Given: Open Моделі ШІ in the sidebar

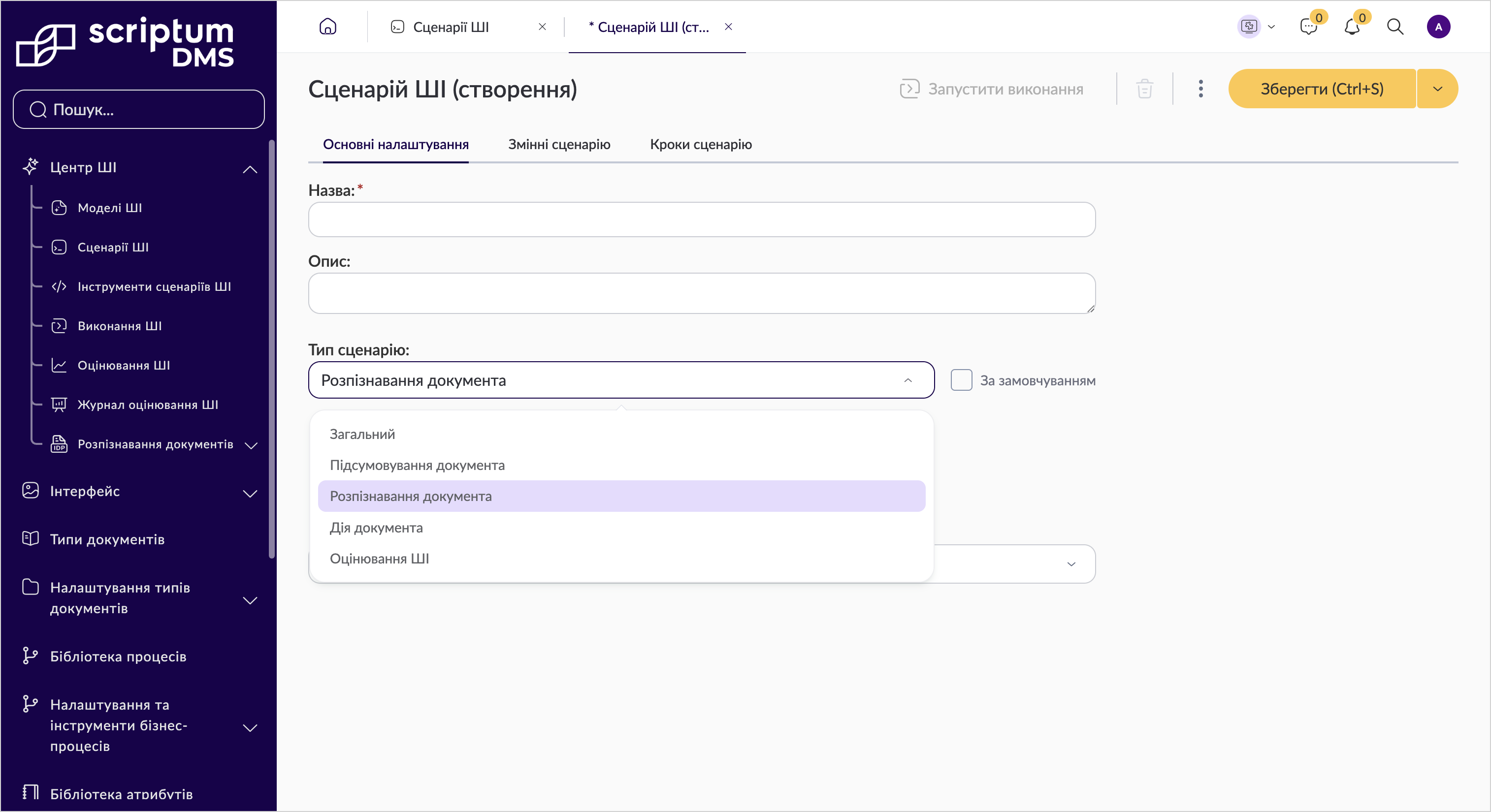Looking at the screenshot, I should [x=110, y=208].
